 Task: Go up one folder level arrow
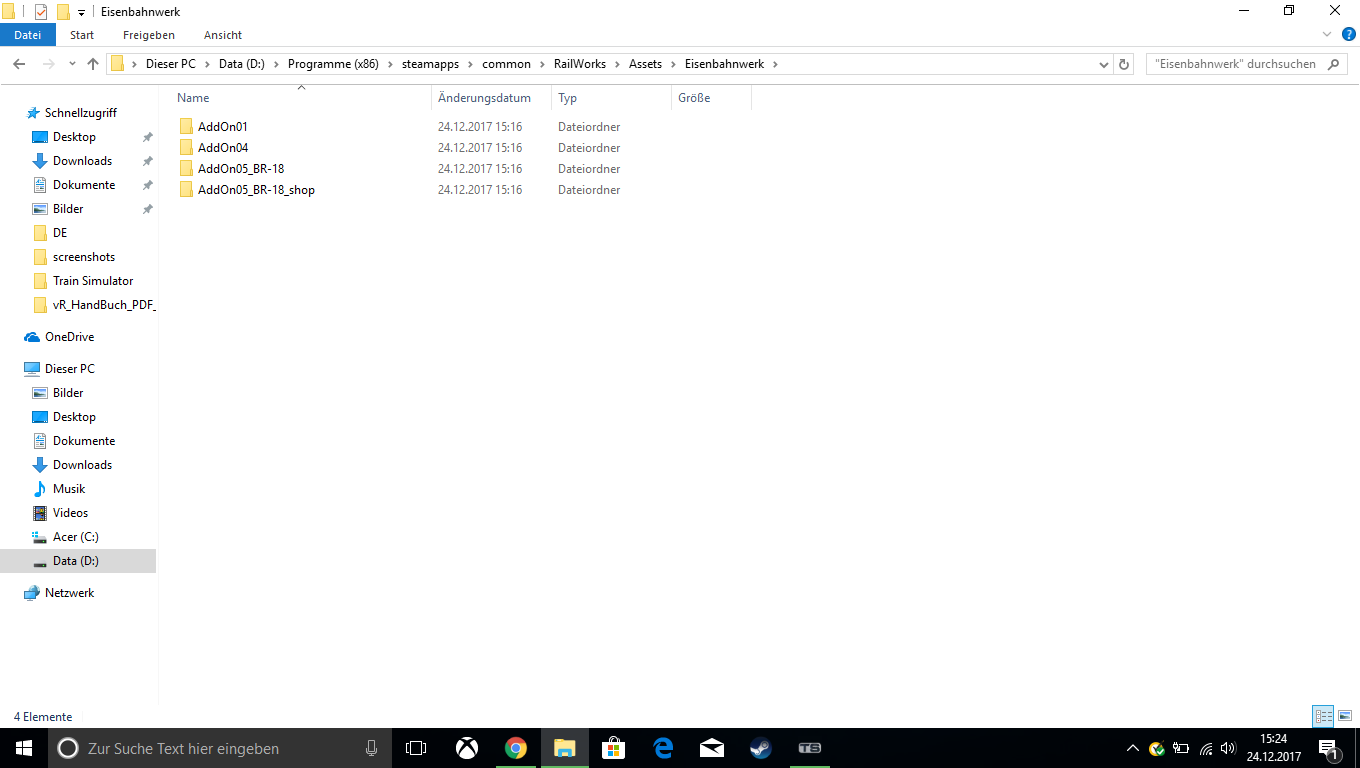(93, 64)
